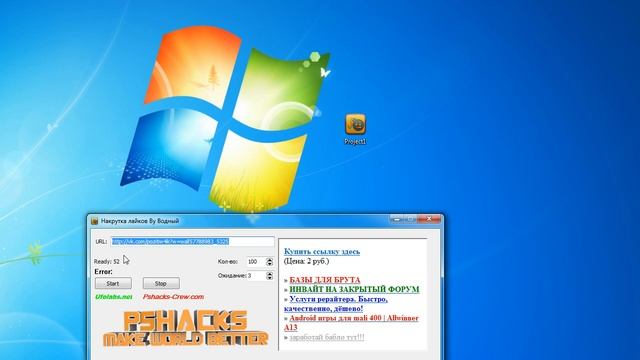Close the Накрутка лайков window
640x360 pixels.
[x=429, y=220]
